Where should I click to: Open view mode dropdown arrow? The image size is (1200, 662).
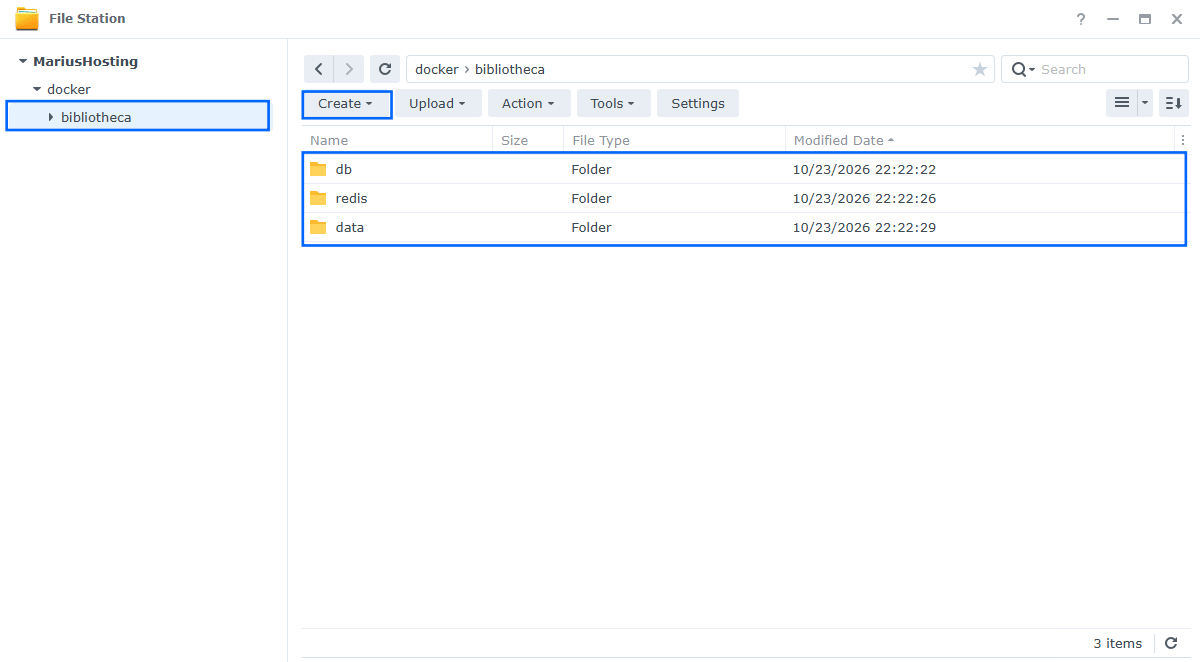1145,103
